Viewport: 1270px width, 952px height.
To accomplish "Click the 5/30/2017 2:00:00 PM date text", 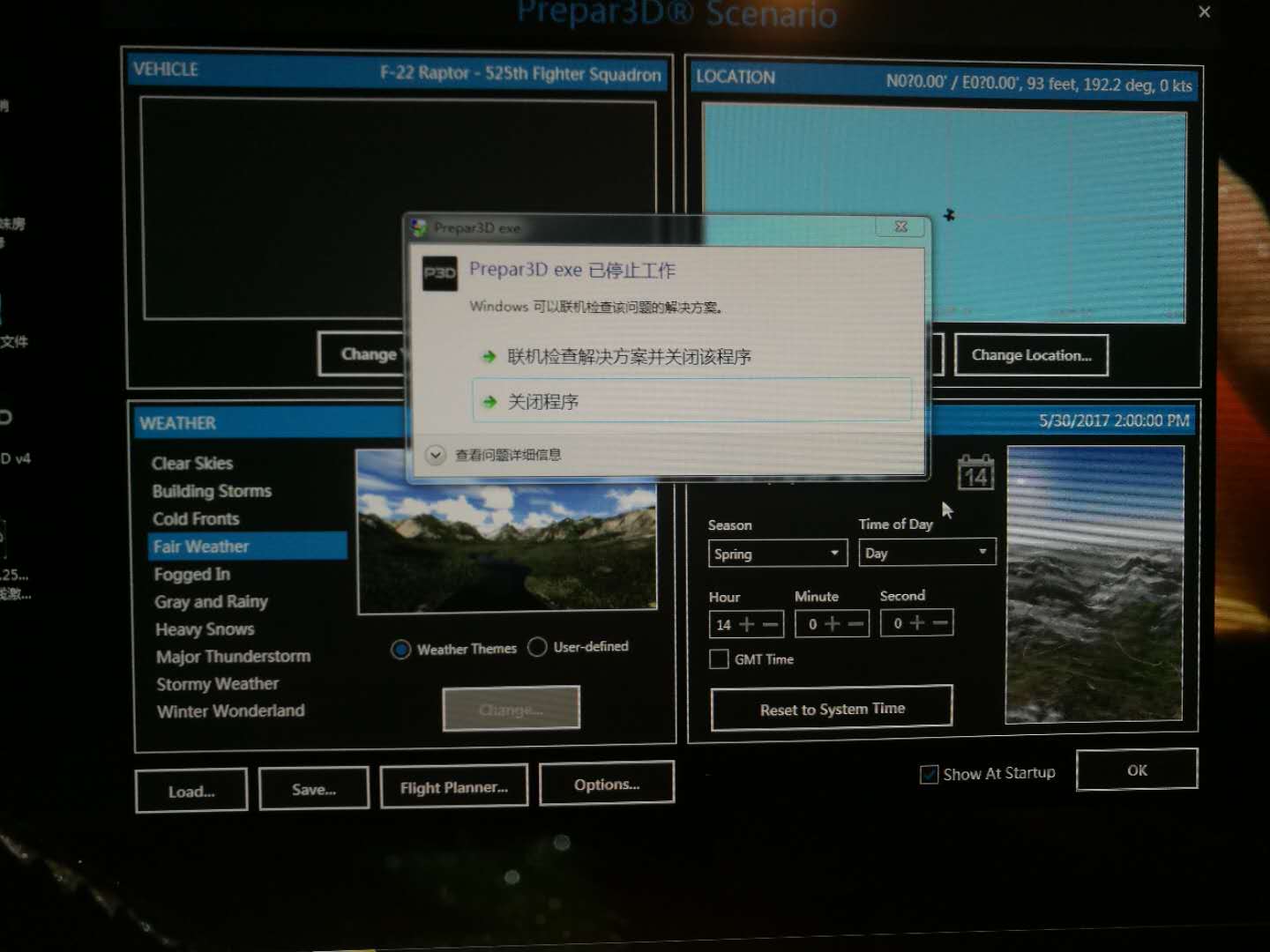I will [x=1114, y=420].
